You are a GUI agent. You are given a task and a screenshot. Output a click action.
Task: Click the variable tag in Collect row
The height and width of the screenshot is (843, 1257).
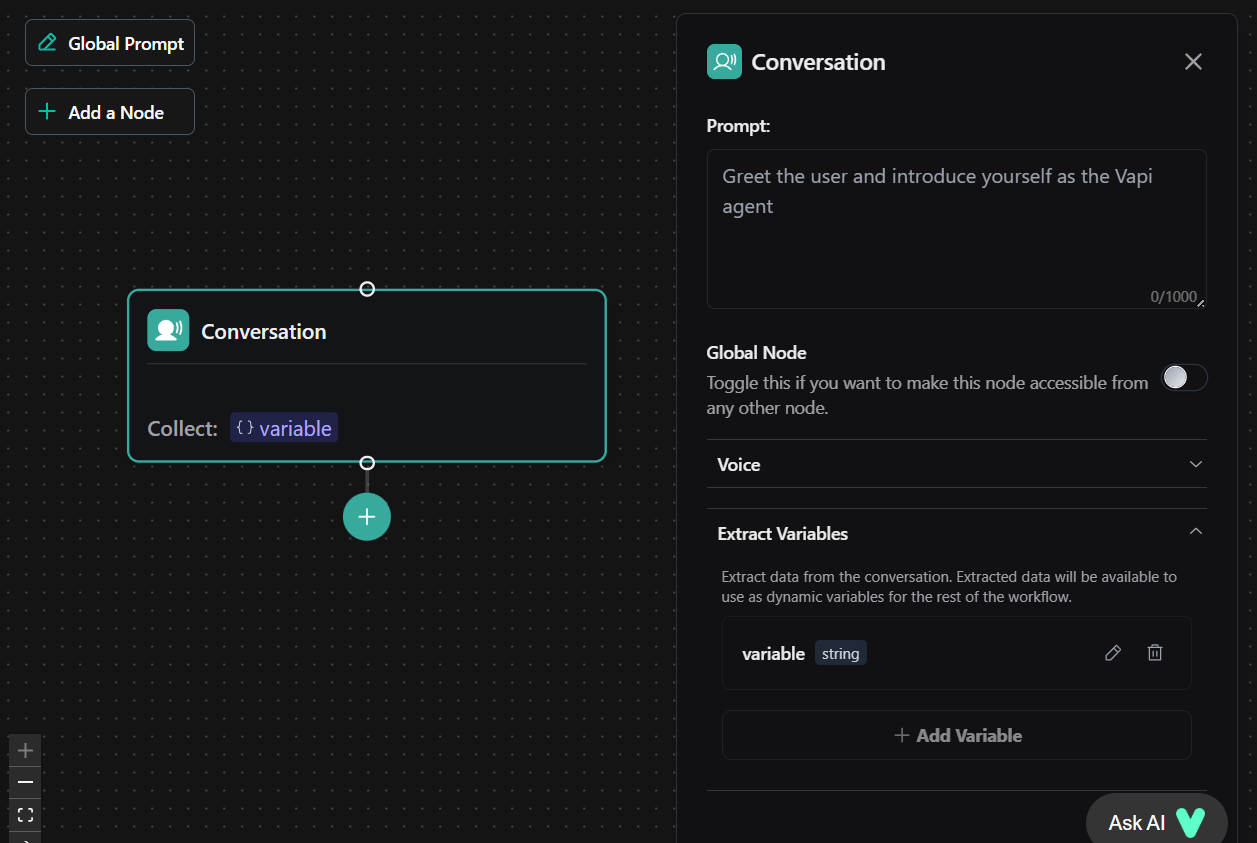[x=284, y=428]
